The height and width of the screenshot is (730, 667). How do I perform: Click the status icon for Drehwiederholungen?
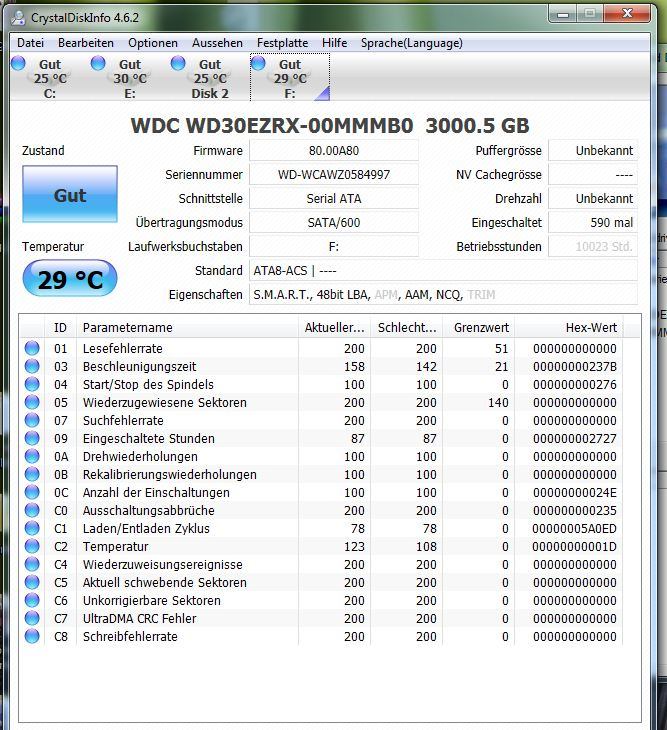32,456
